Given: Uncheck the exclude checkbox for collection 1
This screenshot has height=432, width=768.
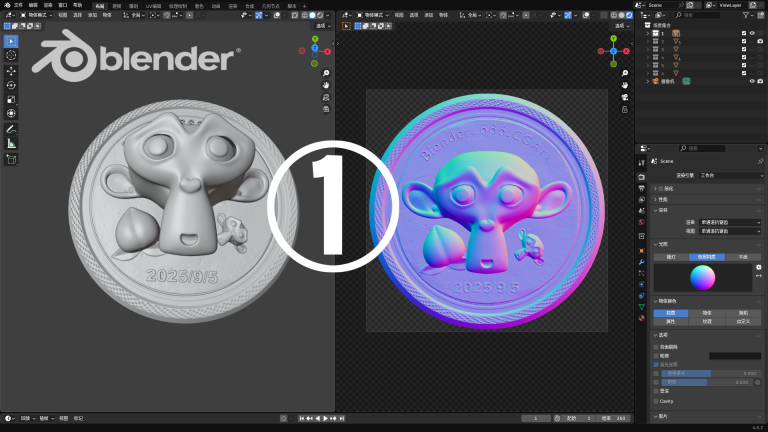Looking at the screenshot, I should click(x=743, y=33).
